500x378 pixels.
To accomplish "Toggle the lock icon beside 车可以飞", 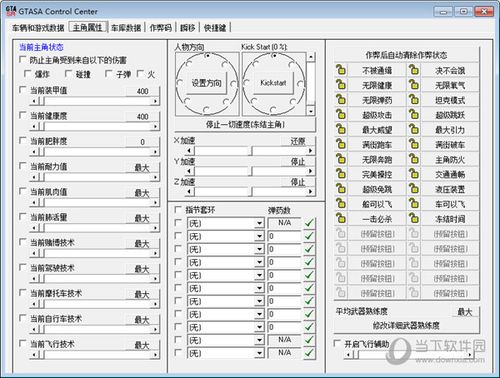I will pyautogui.click(x=414, y=204).
